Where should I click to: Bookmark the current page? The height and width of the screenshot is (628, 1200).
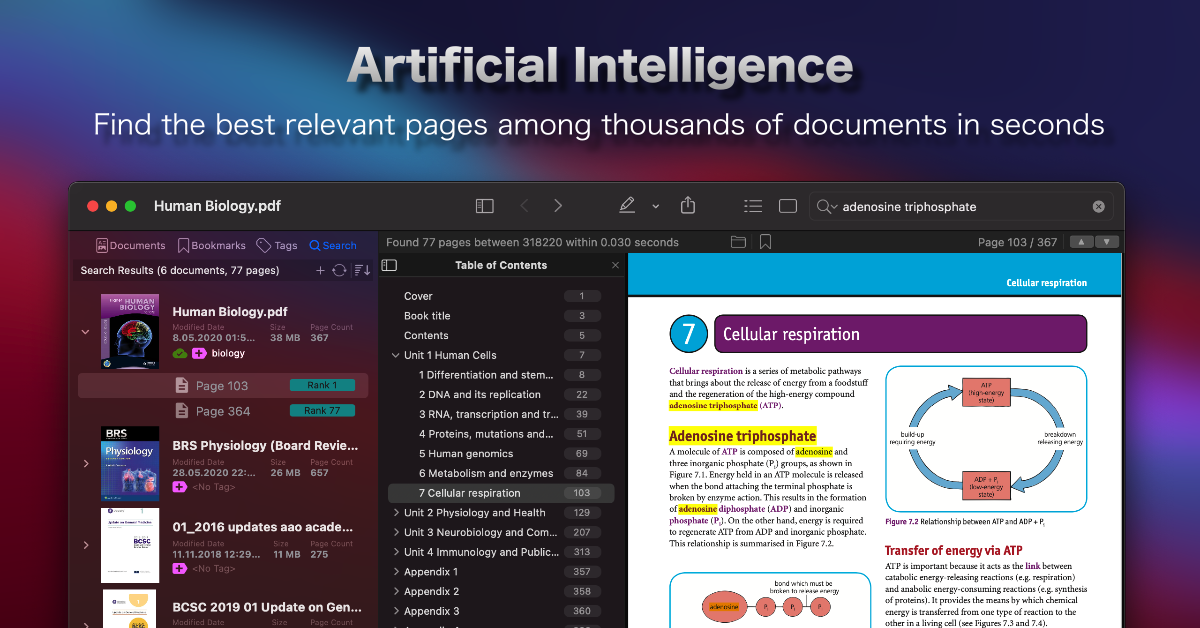[765, 242]
